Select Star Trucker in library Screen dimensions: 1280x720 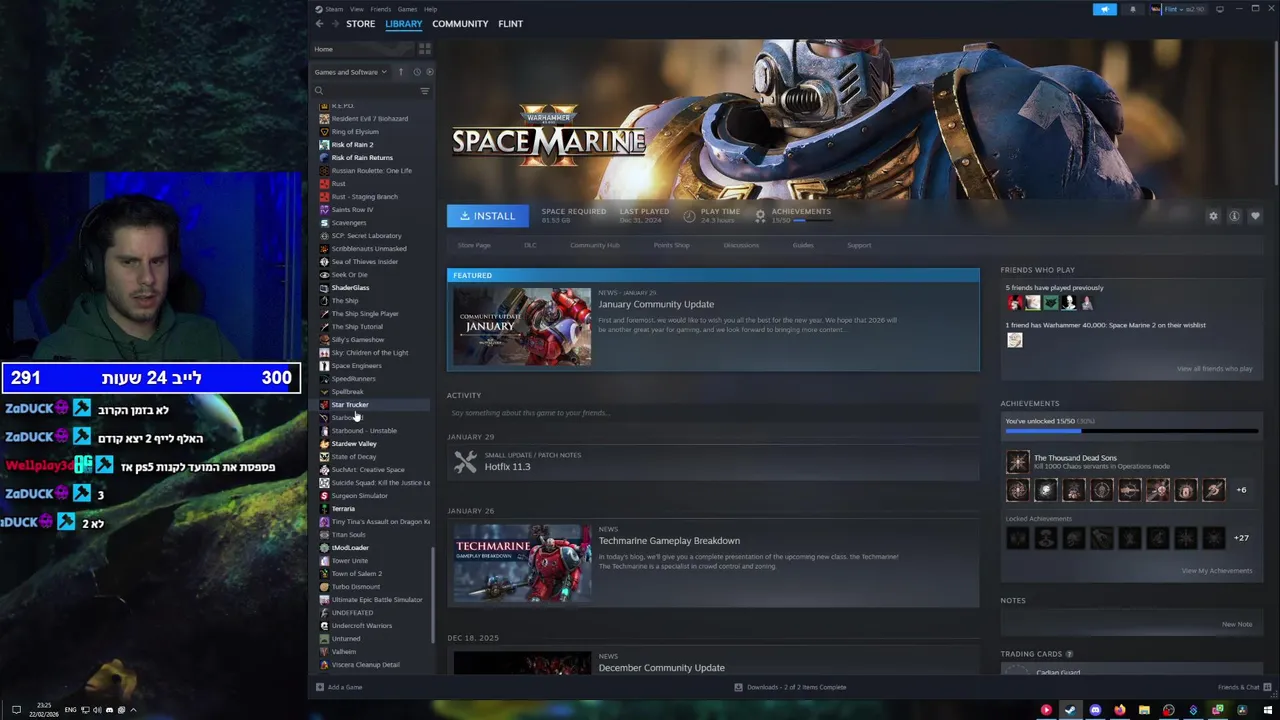[350, 405]
